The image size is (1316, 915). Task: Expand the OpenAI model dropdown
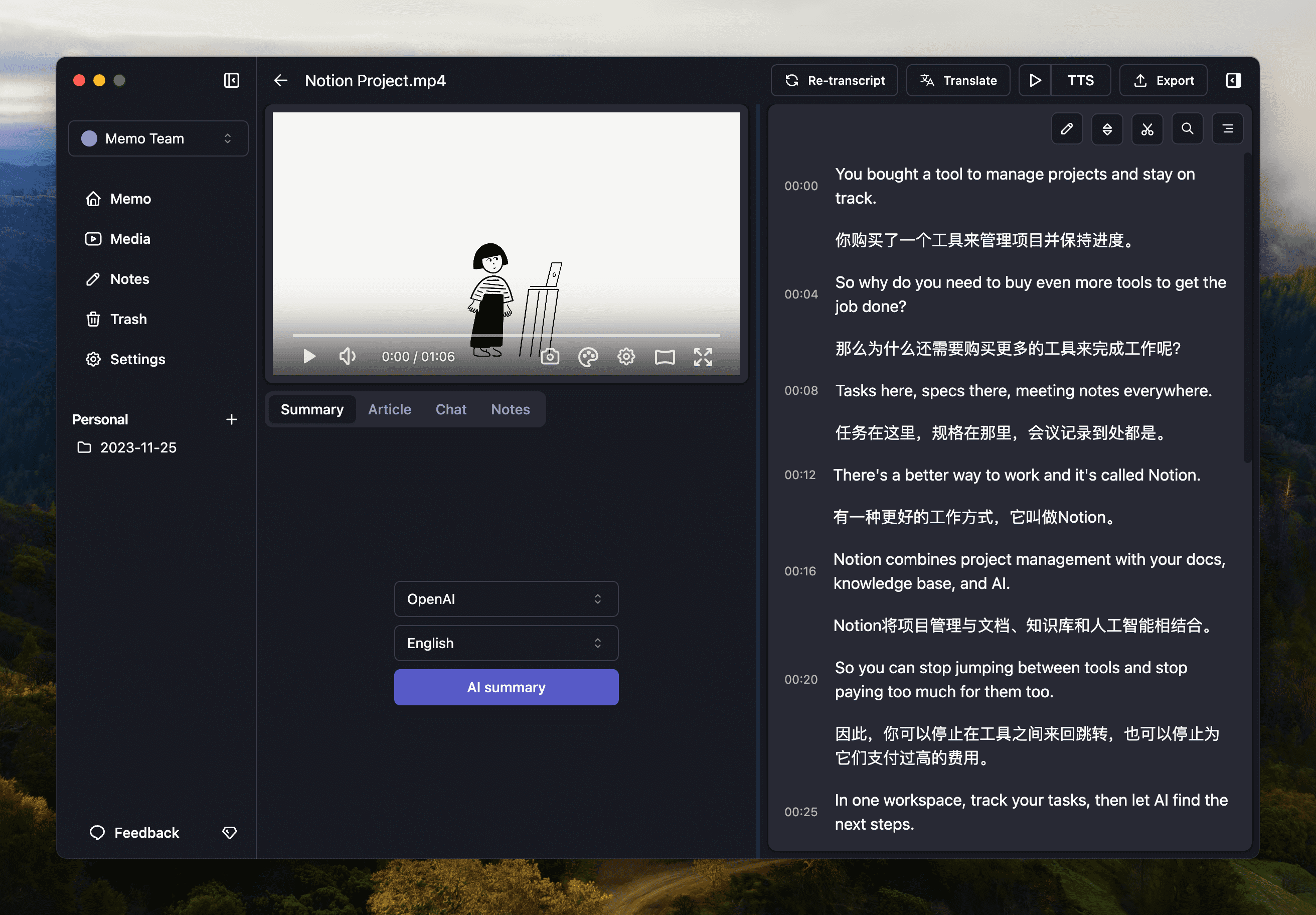tap(506, 598)
